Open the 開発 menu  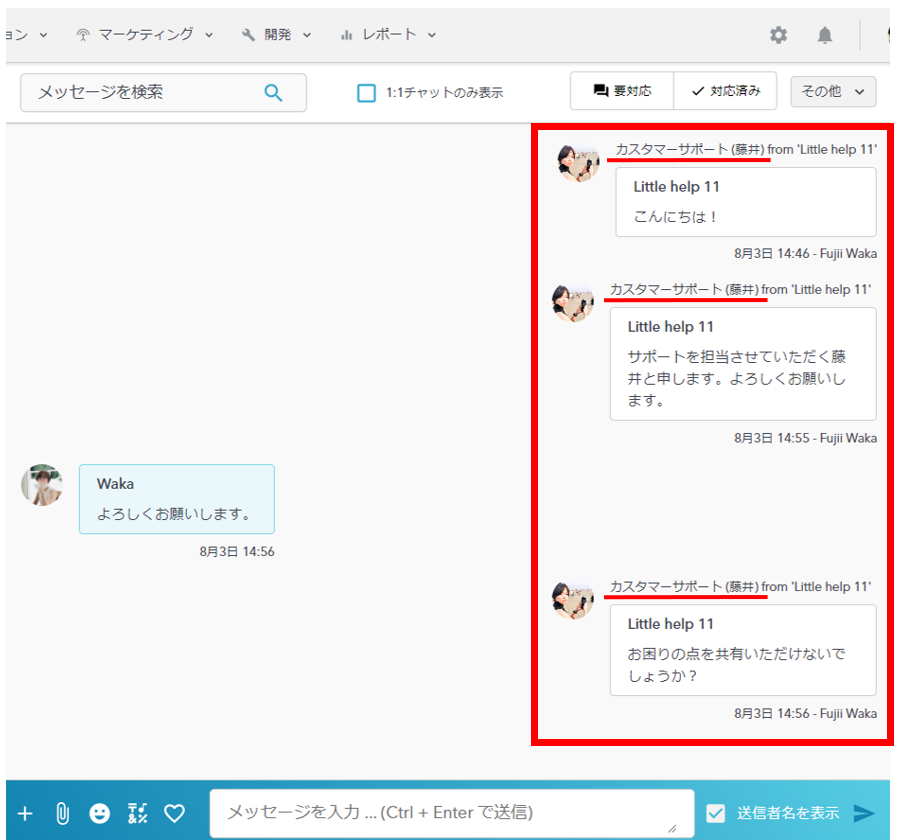pyautogui.click(x=277, y=34)
